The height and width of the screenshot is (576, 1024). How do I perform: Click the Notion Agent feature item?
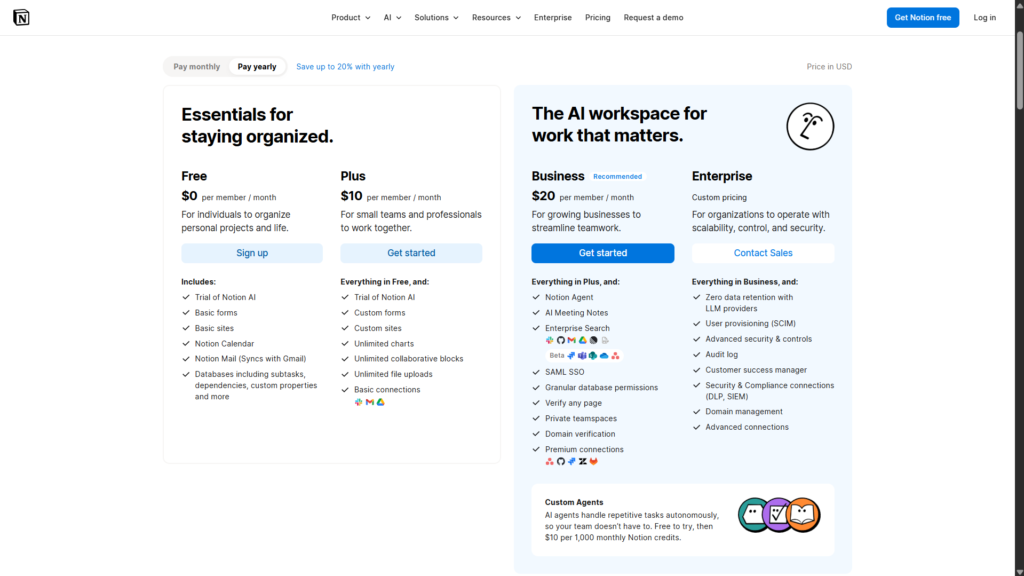click(x=569, y=297)
